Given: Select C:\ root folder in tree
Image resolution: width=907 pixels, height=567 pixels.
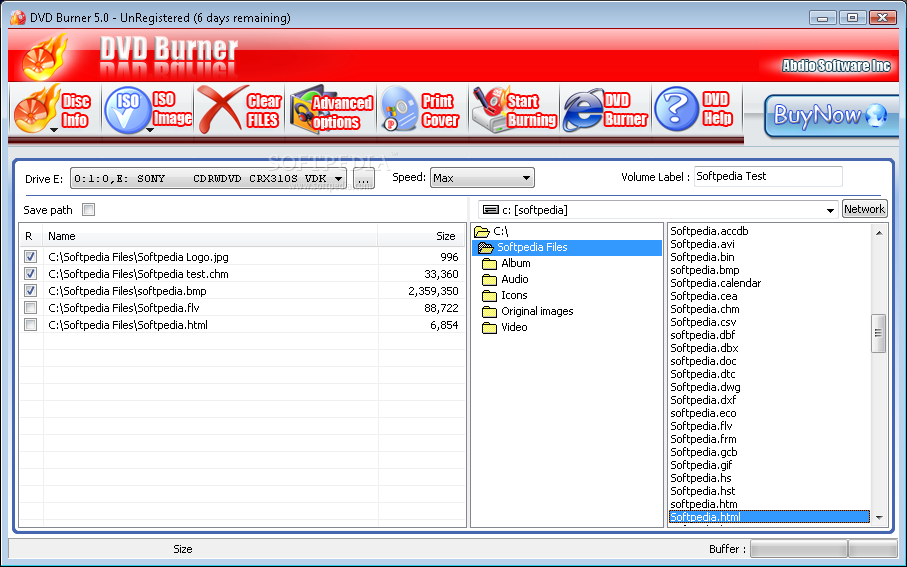Looking at the screenshot, I should coord(492,231).
